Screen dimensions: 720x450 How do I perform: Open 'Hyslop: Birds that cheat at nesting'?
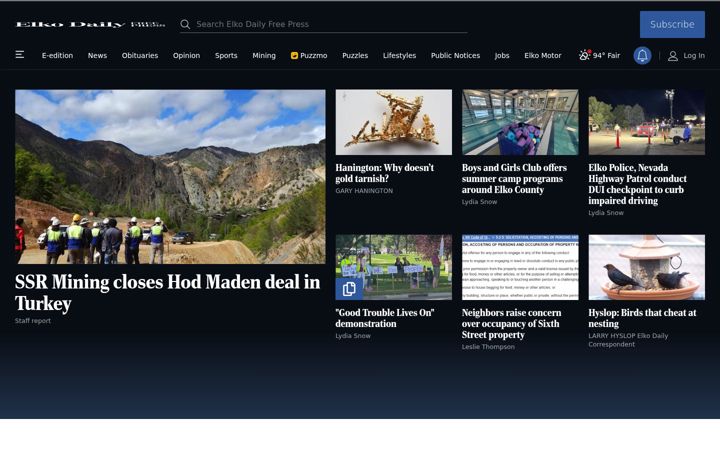pyautogui.click(x=642, y=318)
